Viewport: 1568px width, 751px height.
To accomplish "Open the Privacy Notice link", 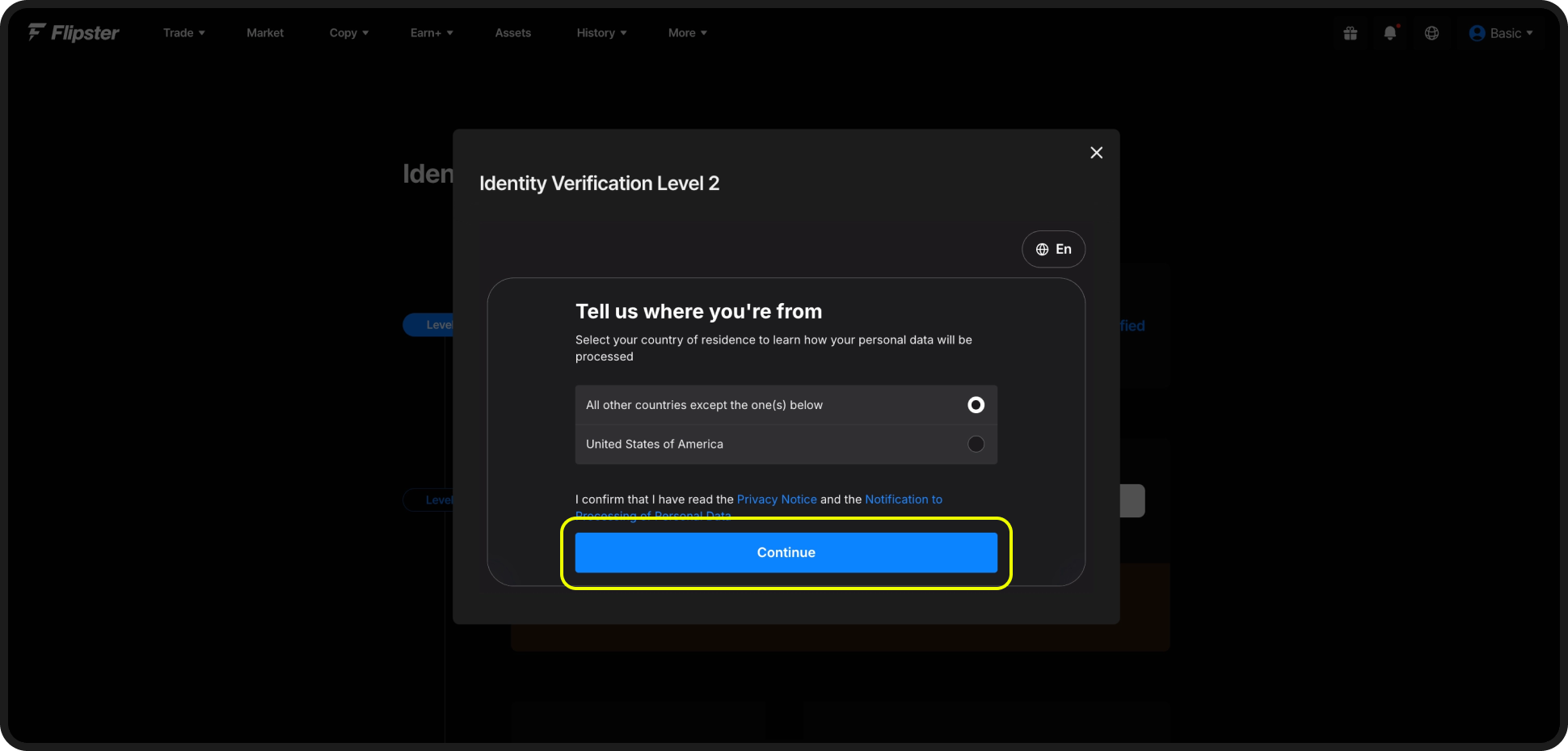I will coord(777,500).
